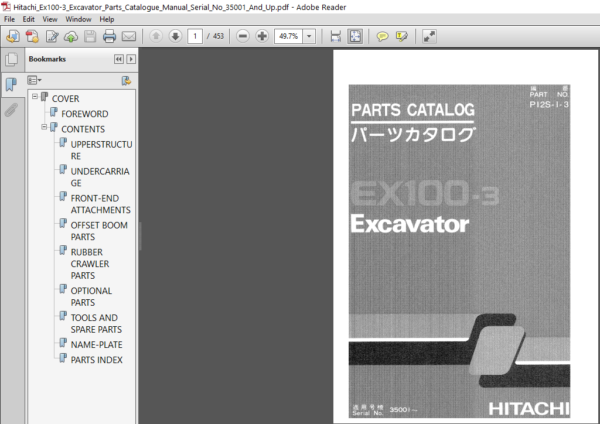Screen dimensions: 600x424
Task: Click the Sign or edit document icon
Action: click(x=52, y=36)
